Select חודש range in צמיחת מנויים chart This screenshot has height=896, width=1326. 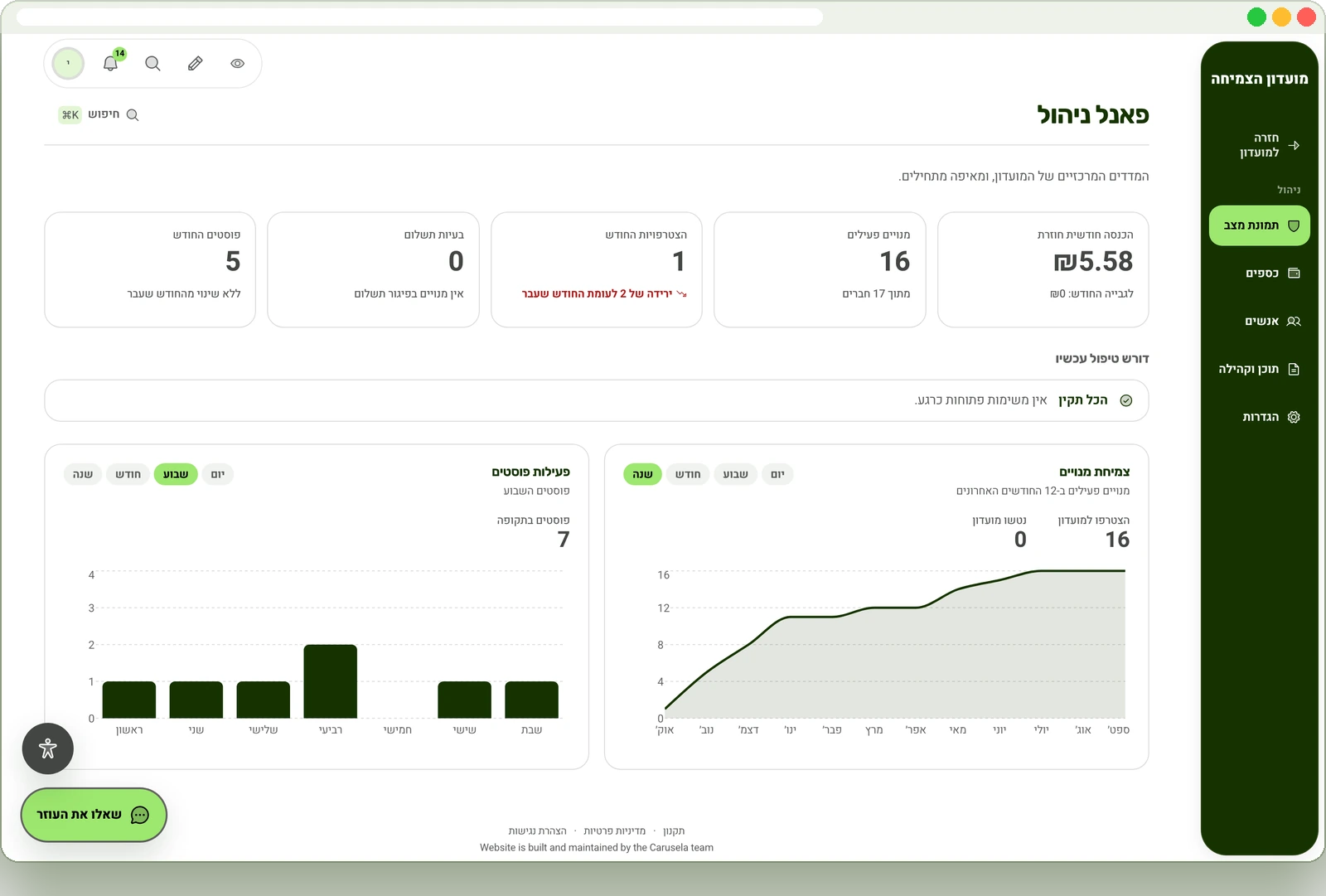point(688,474)
